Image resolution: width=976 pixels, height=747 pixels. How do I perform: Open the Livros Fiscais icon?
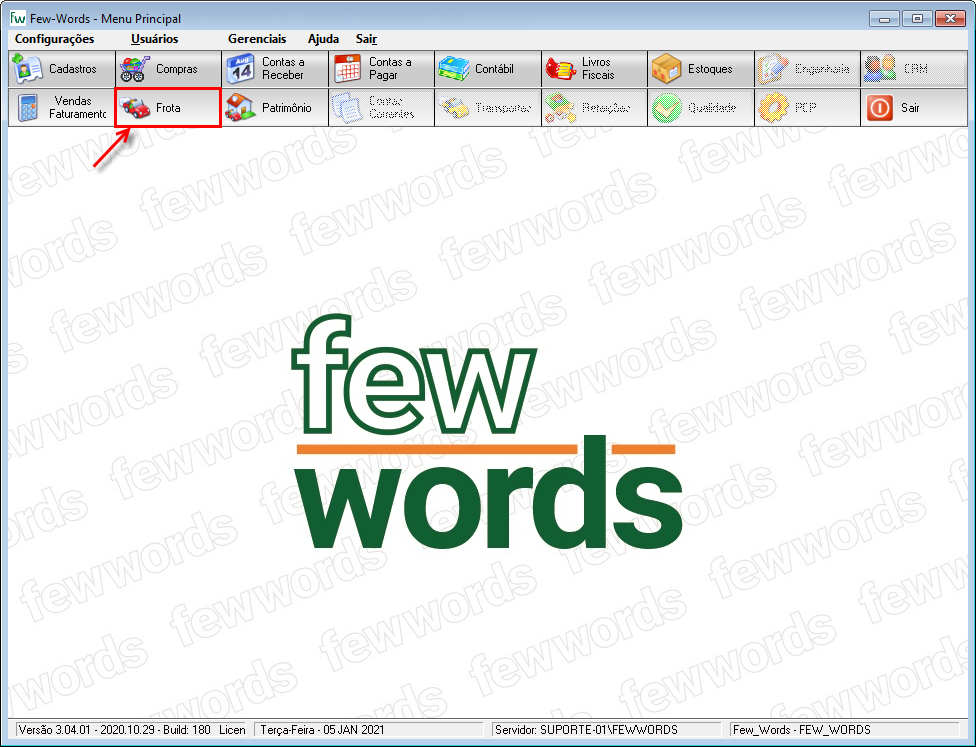pos(560,68)
